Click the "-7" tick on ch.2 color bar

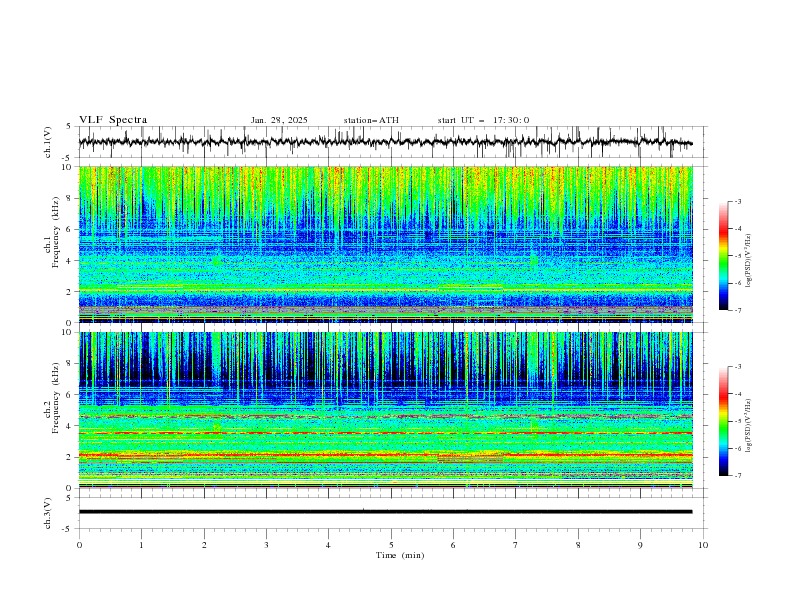tap(737, 475)
